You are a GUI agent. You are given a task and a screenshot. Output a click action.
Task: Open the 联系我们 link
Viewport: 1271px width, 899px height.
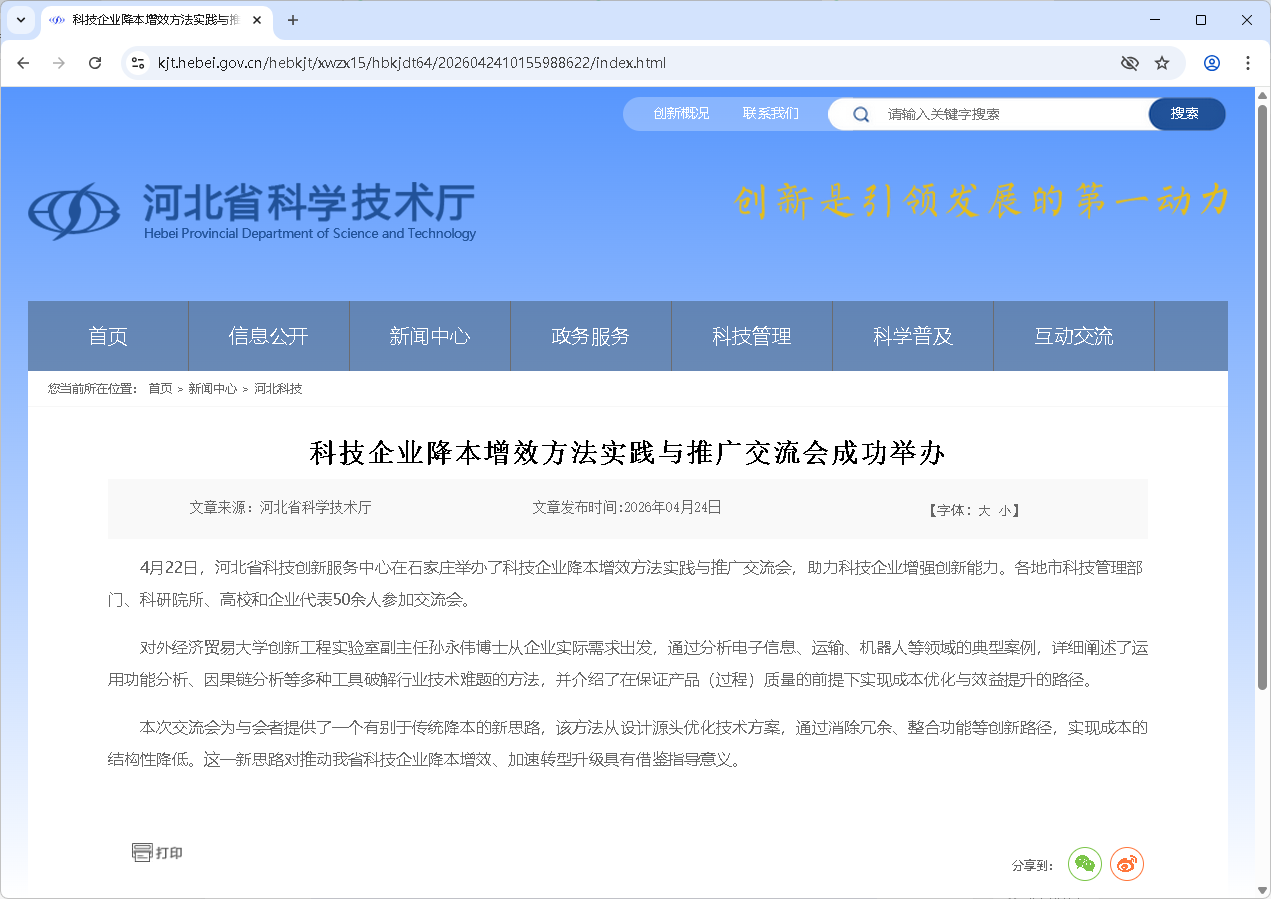[x=770, y=114]
